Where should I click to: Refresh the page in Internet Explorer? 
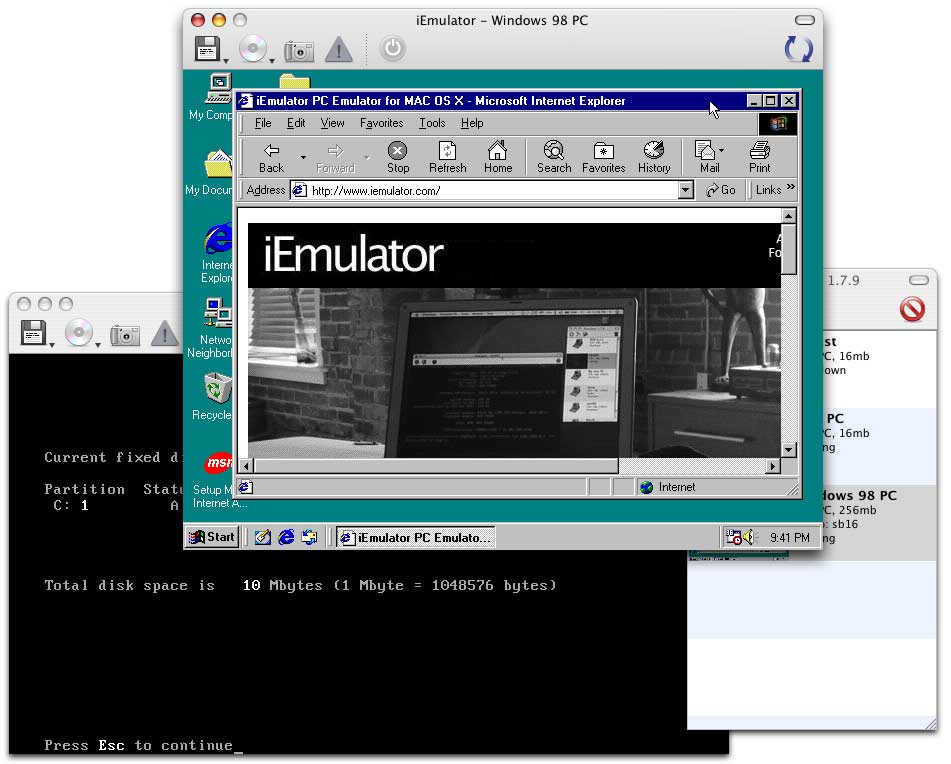click(x=448, y=157)
